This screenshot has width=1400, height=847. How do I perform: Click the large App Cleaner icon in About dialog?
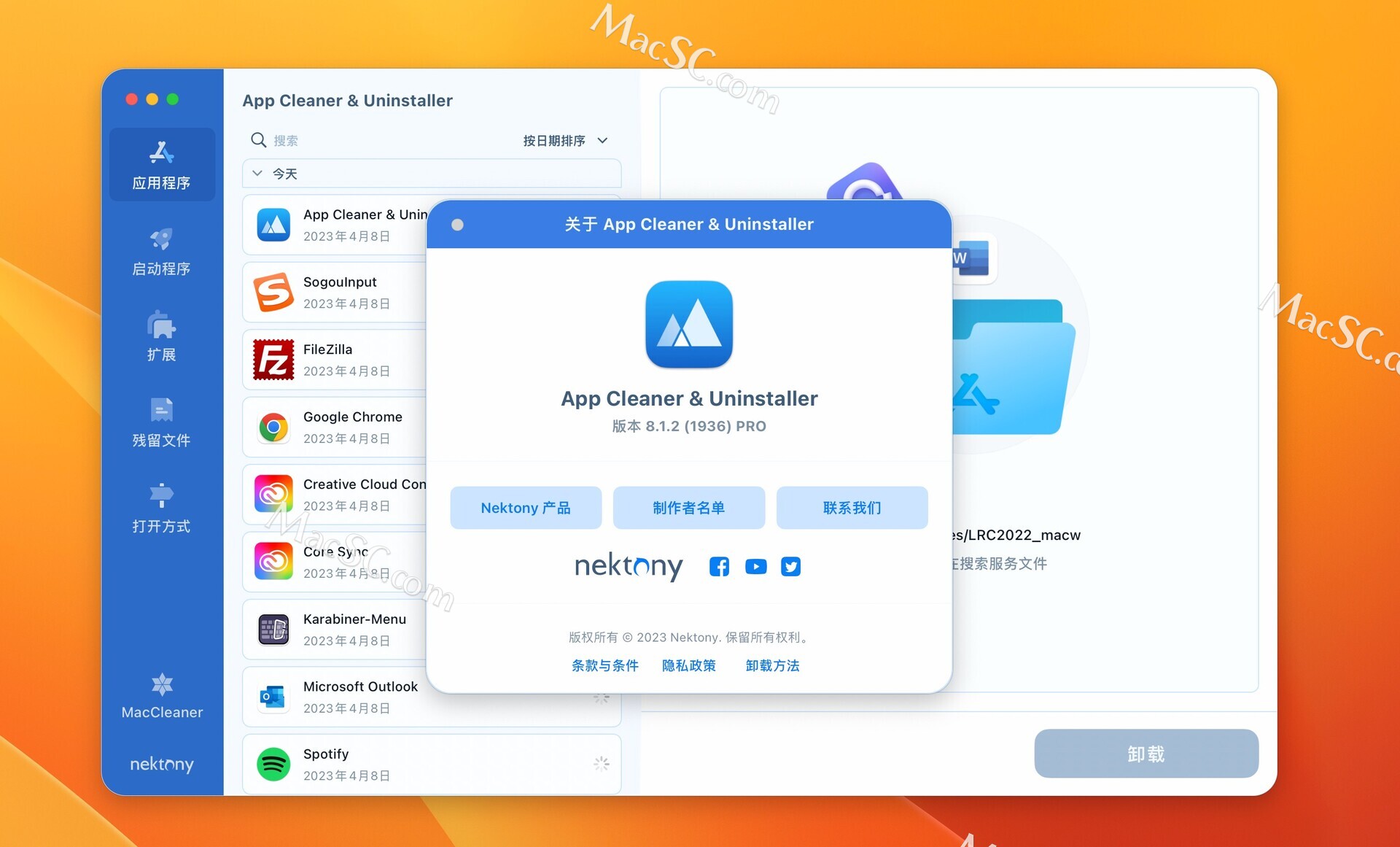689,325
